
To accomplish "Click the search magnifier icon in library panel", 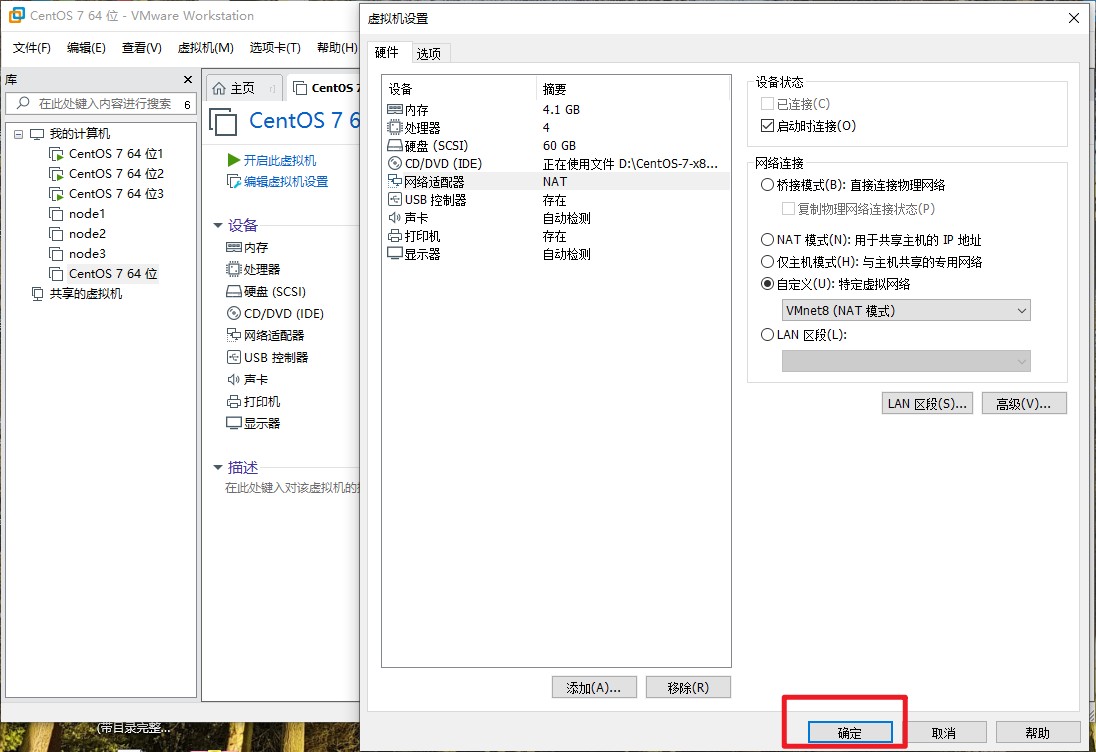I will coord(23,103).
